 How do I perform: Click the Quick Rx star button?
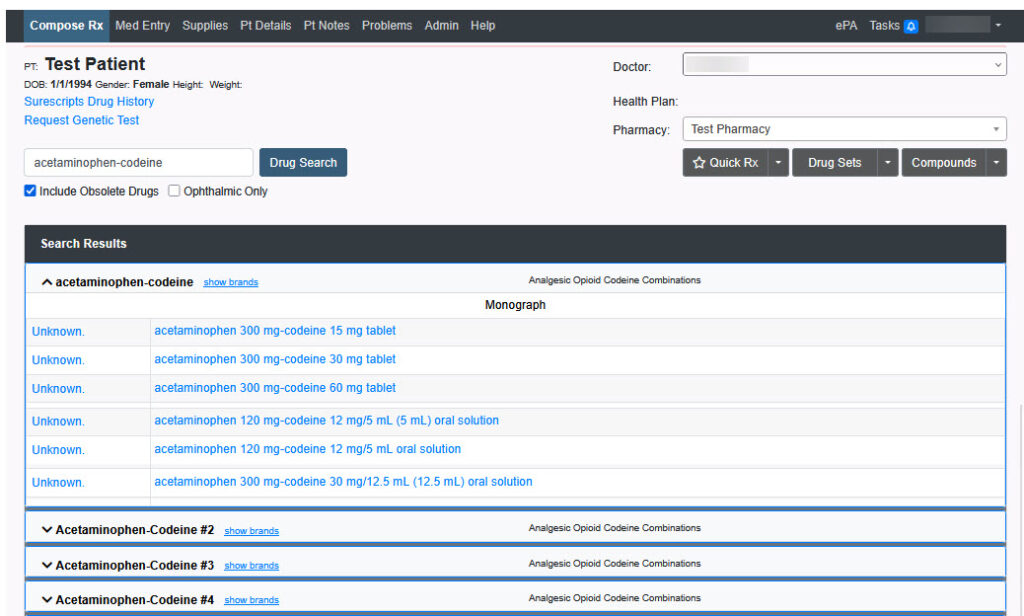(x=725, y=163)
